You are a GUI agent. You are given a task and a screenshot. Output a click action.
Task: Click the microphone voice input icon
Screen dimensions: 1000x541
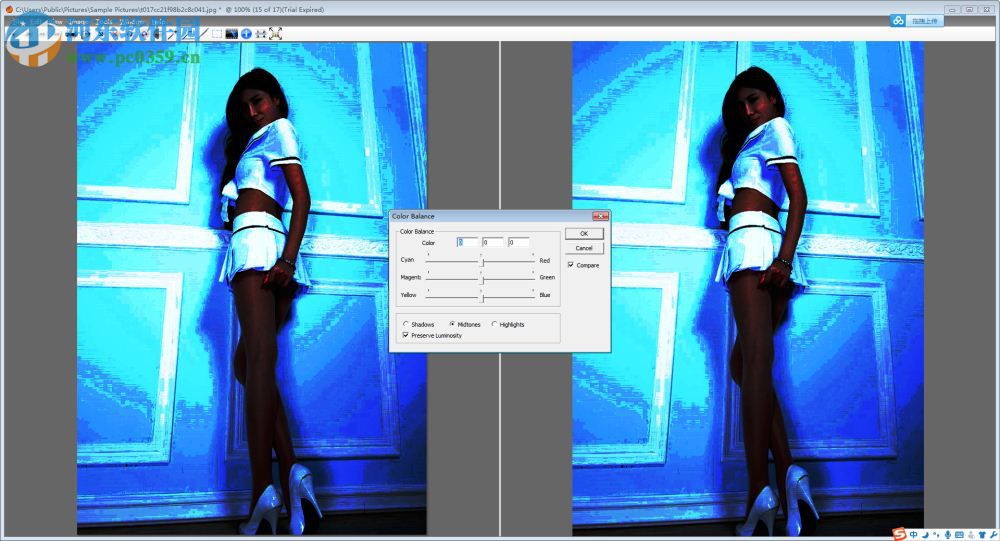(948, 535)
